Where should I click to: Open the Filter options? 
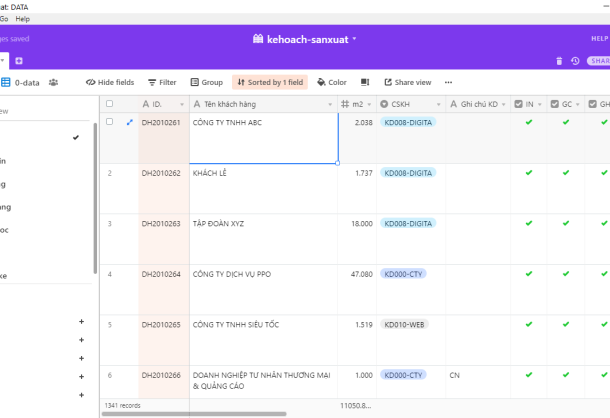click(162, 82)
